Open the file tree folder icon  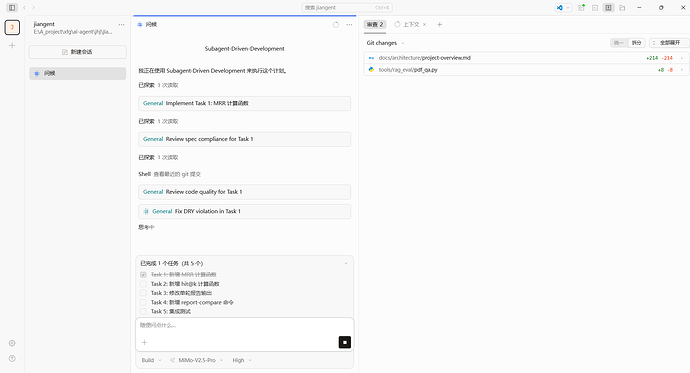(622, 7)
